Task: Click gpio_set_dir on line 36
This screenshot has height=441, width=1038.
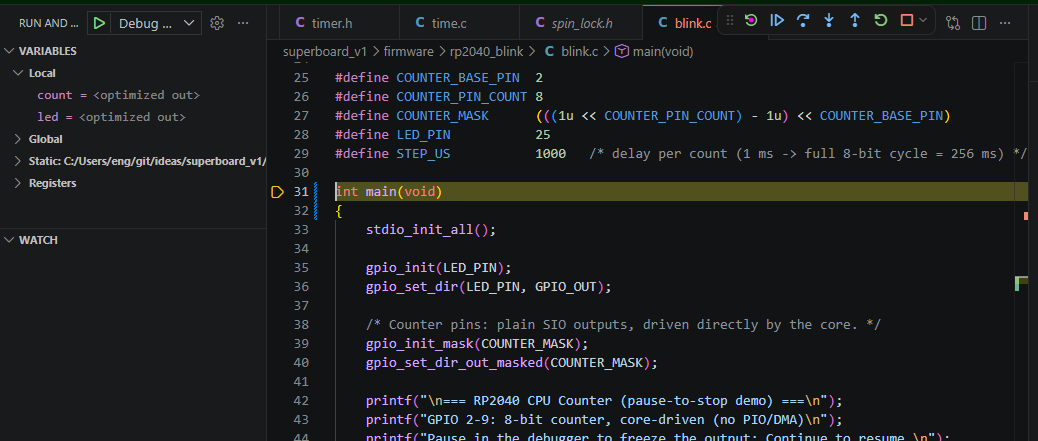Action: tap(412, 287)
